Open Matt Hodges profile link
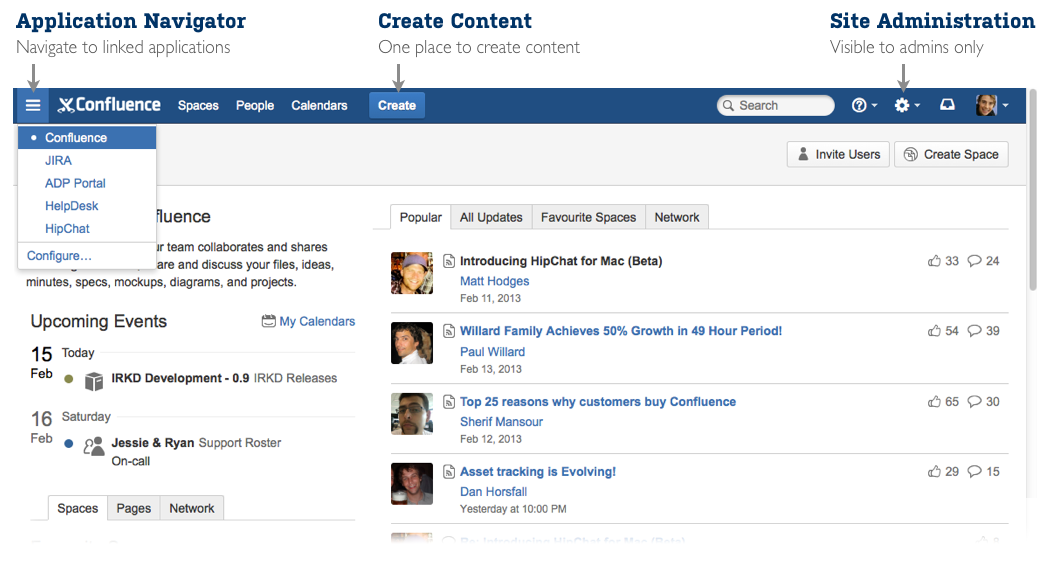 tap(494, 281)
